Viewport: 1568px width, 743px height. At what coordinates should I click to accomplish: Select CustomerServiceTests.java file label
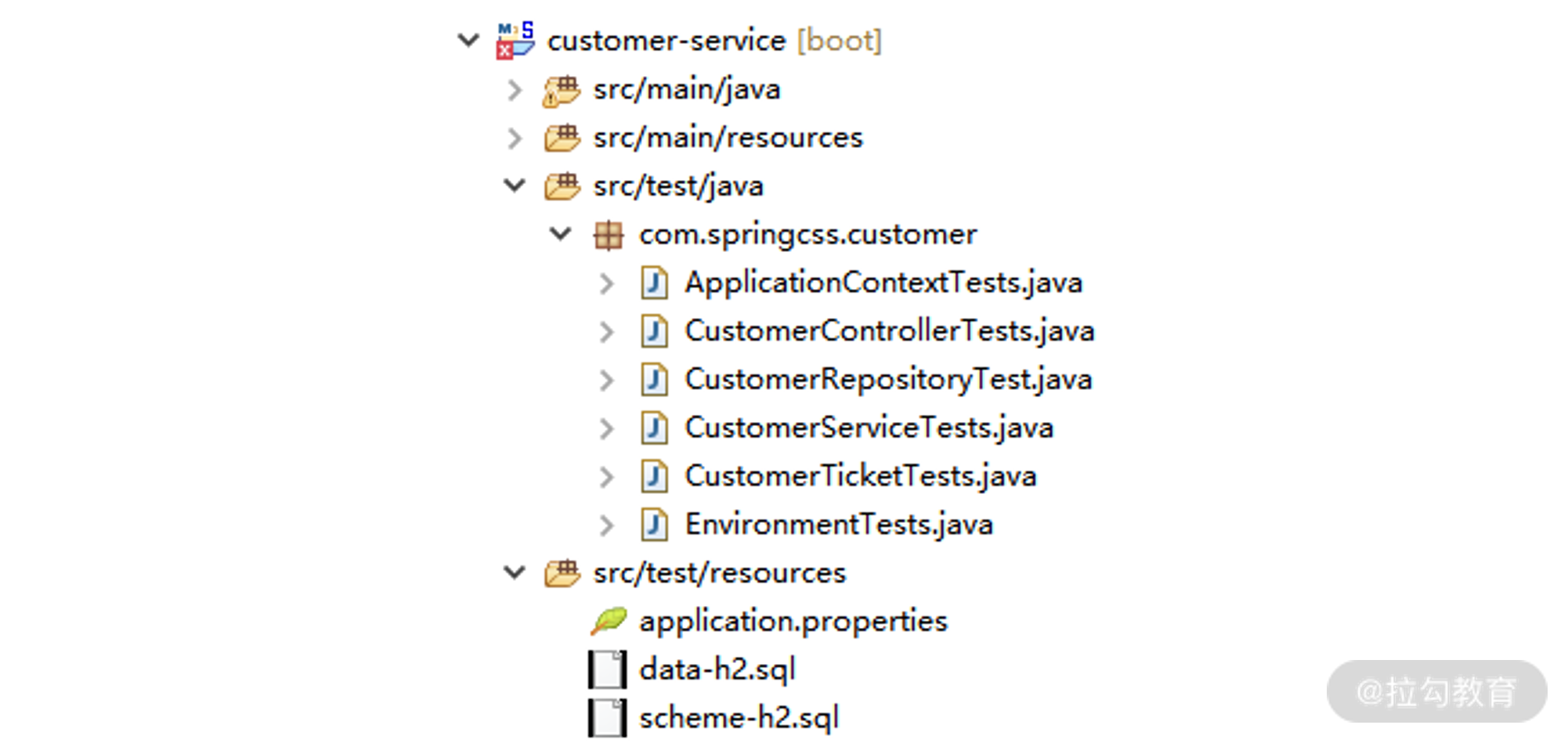tap(869, 428)
